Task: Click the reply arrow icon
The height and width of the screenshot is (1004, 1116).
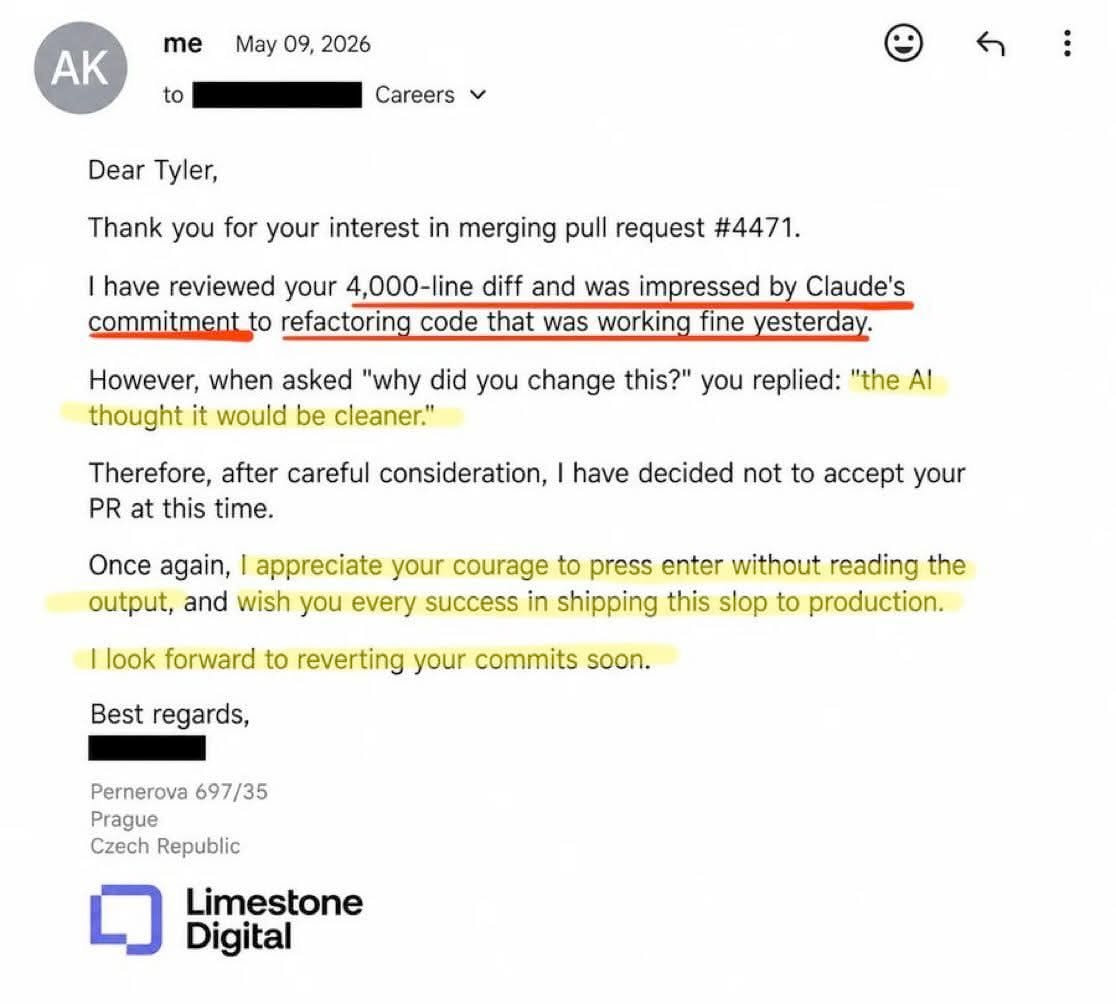Action: 990,43
